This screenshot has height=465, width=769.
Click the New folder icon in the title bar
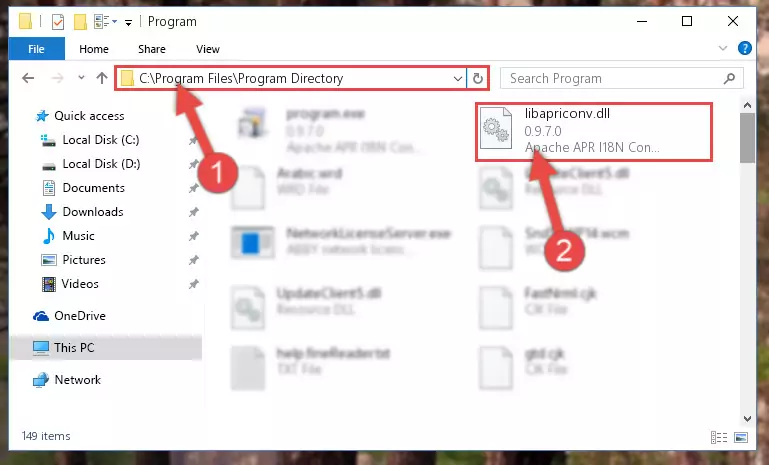[80, 22]
